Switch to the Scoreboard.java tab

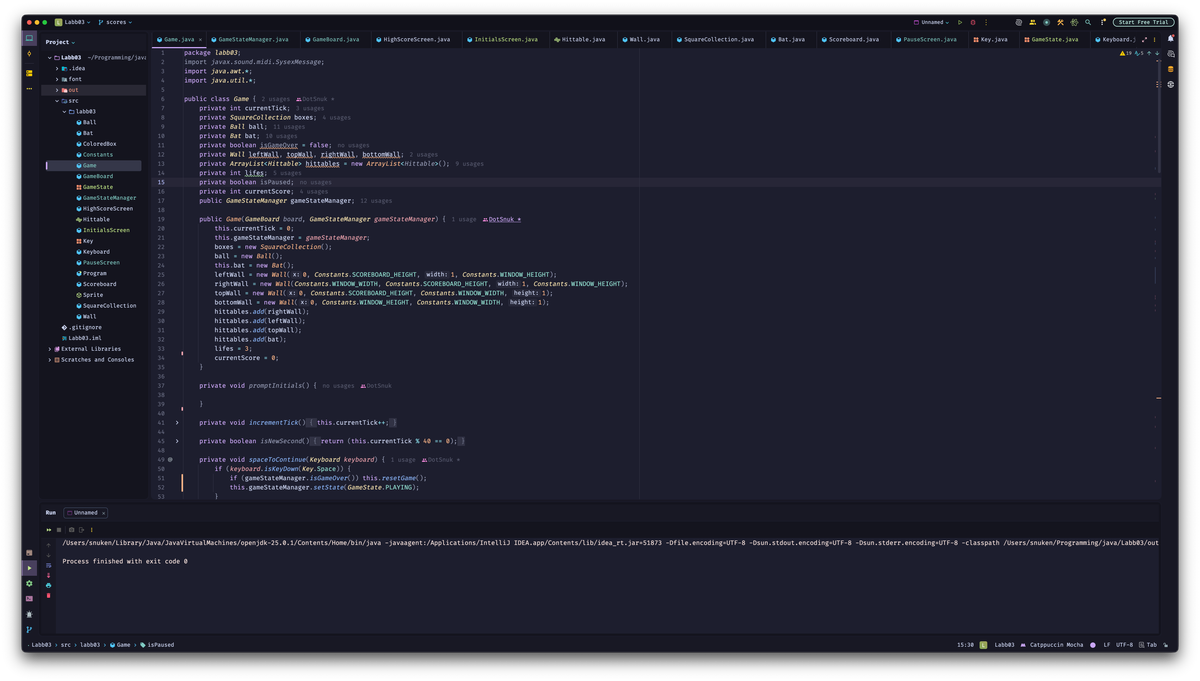[x=852, y=39]
